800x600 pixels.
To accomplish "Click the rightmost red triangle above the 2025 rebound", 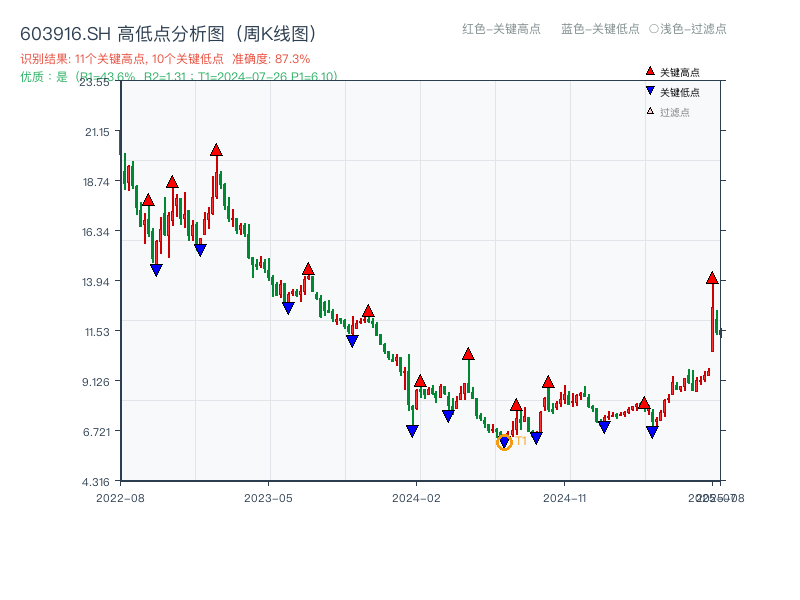I will click(712, 278).
